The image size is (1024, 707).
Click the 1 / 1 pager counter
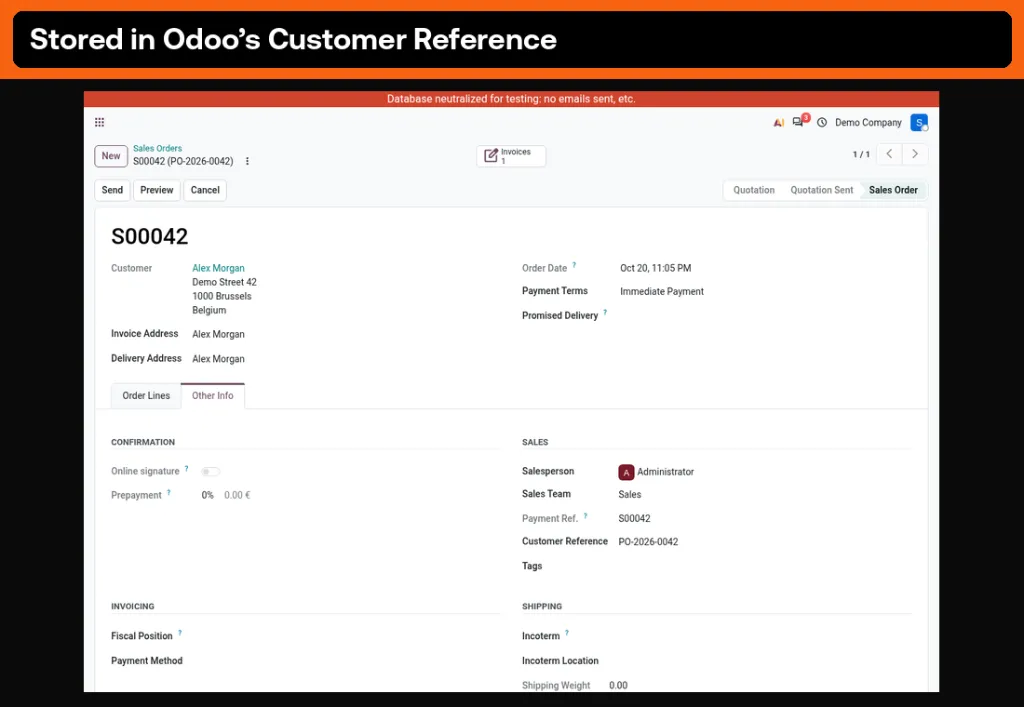click(x=861, y=154)
